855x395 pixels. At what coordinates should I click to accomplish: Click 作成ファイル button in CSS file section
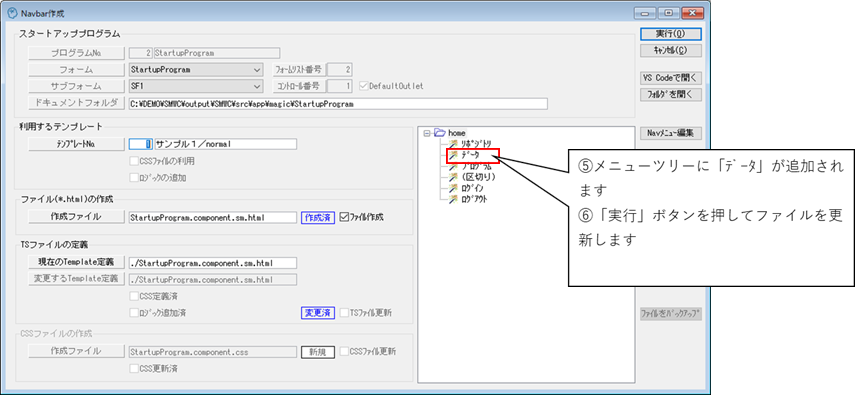pyautogui.click(x=77, y=351)
